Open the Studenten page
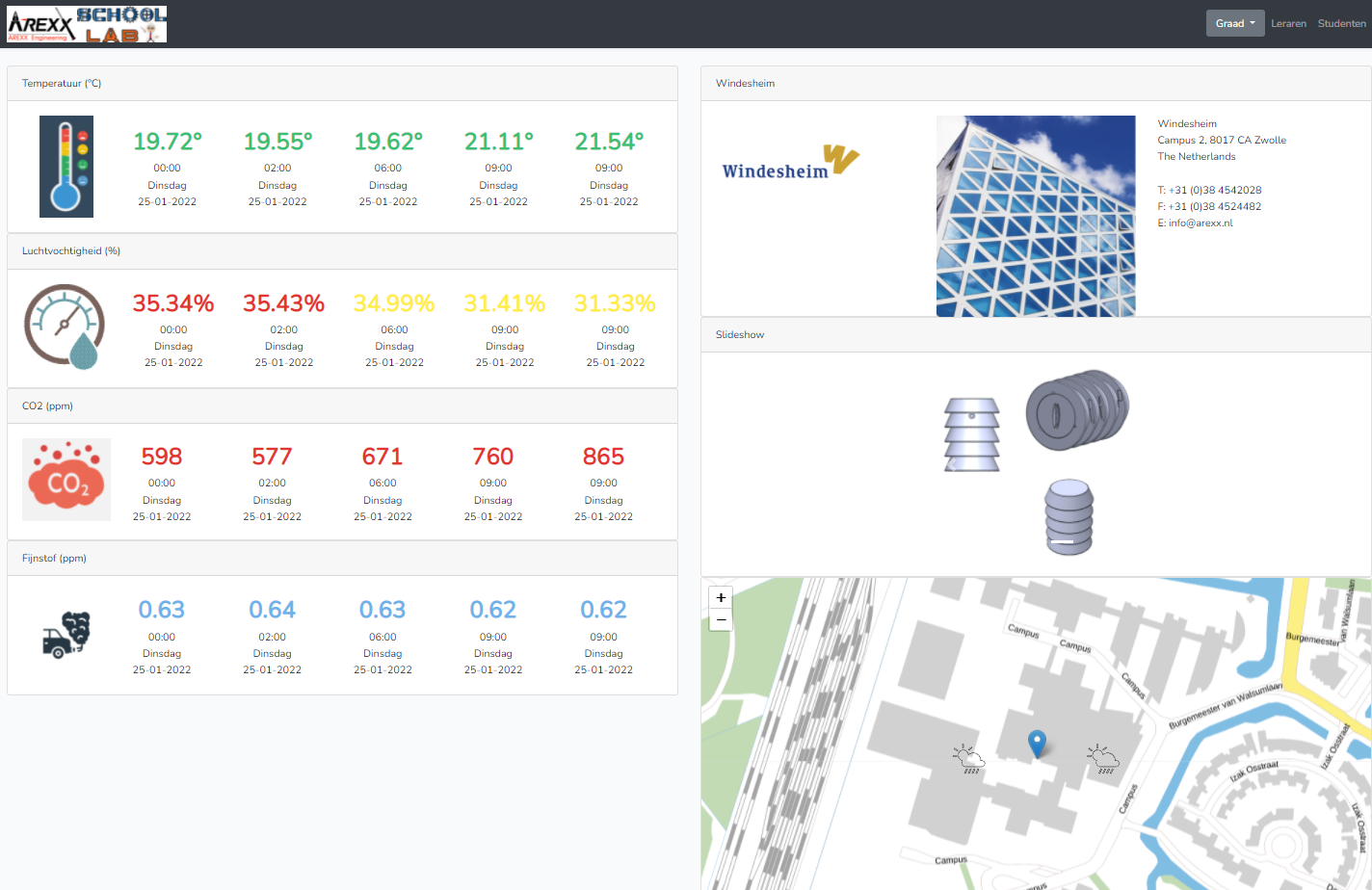The image size is (1372, 890). (1341, 24)
